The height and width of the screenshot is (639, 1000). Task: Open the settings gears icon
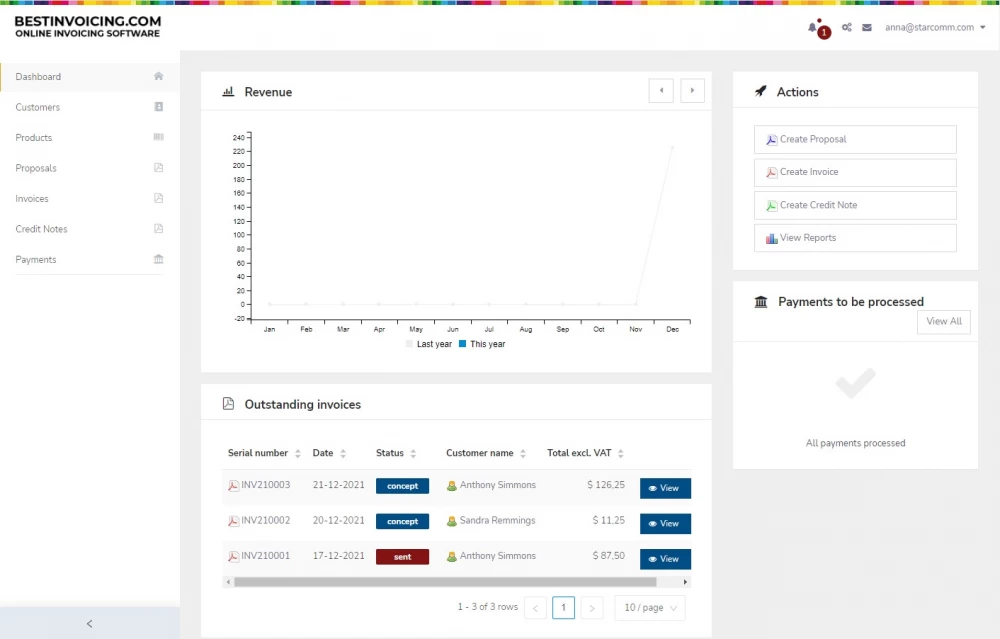(x=847, y=28)
